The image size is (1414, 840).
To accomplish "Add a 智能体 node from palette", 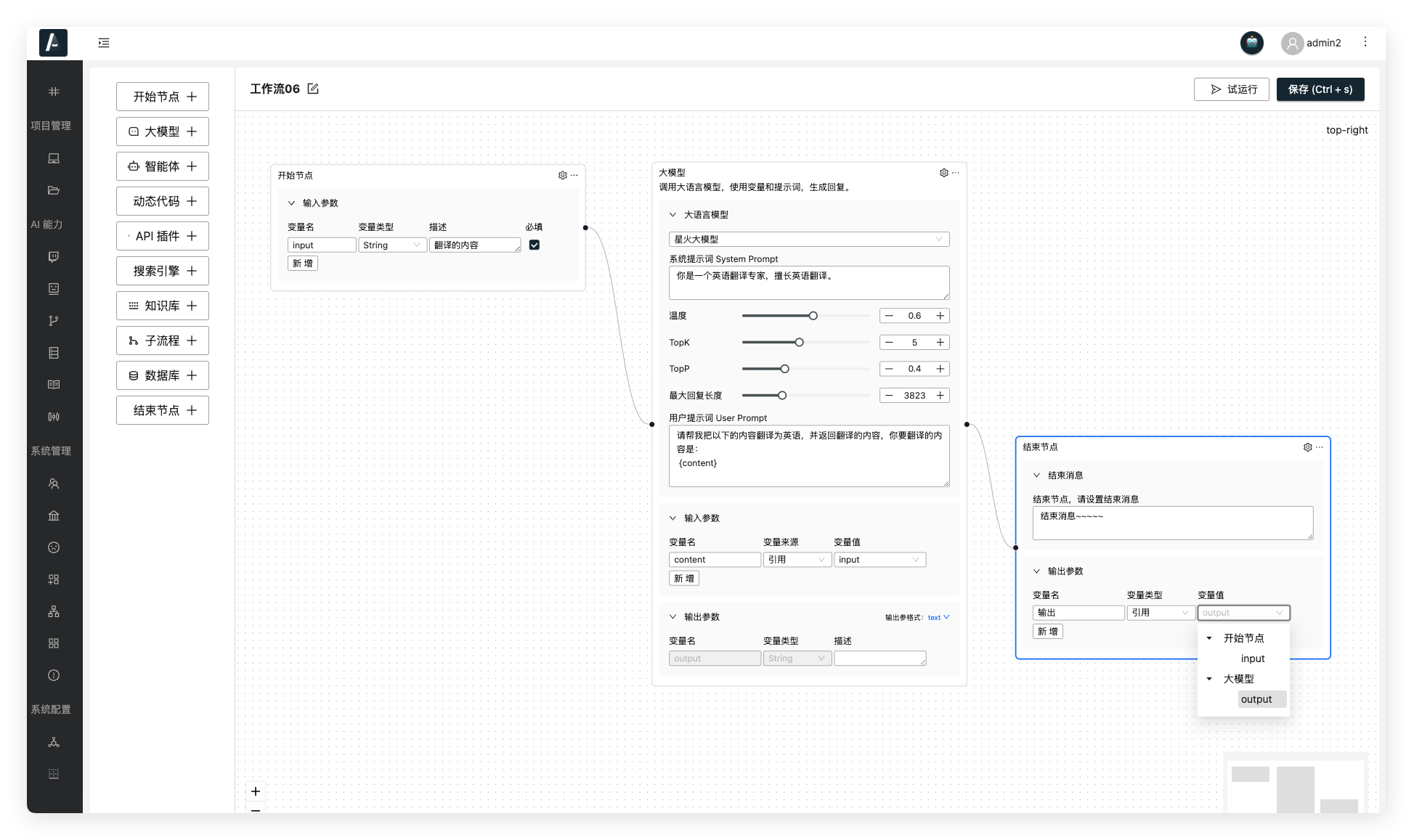I will [163, 166].
